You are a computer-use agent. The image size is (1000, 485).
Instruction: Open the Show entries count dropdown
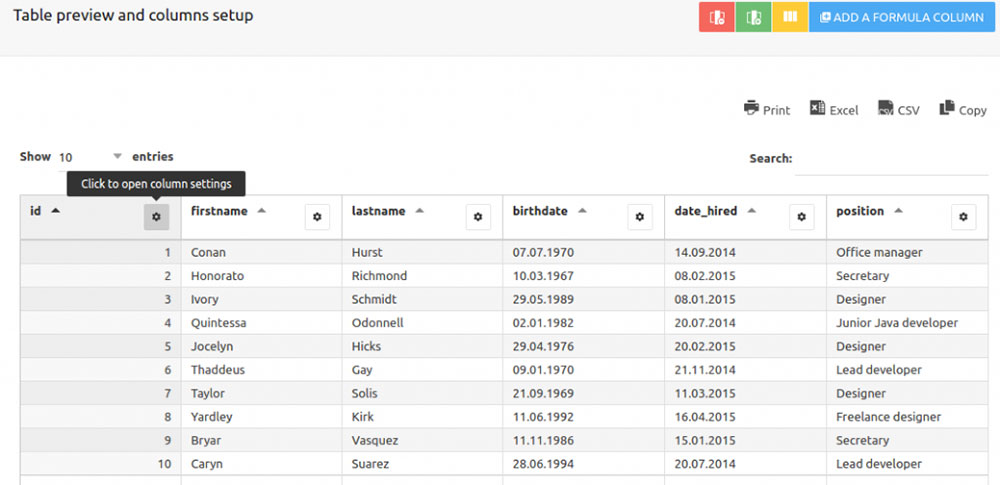click(89, 157)
